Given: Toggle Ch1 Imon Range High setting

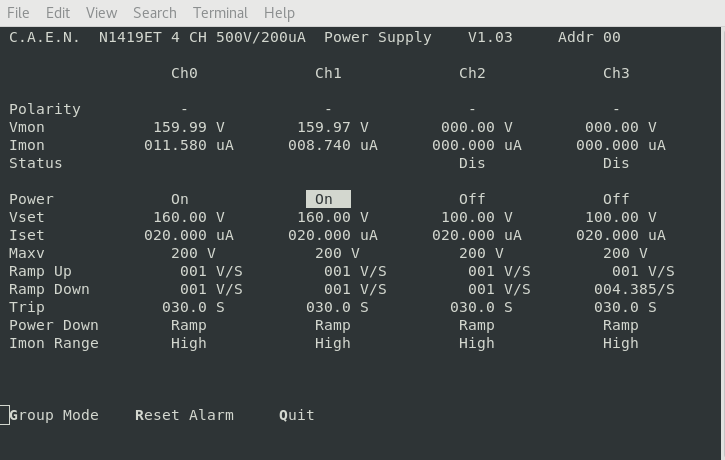Looking at the screenshot, I should coord(332,343).
